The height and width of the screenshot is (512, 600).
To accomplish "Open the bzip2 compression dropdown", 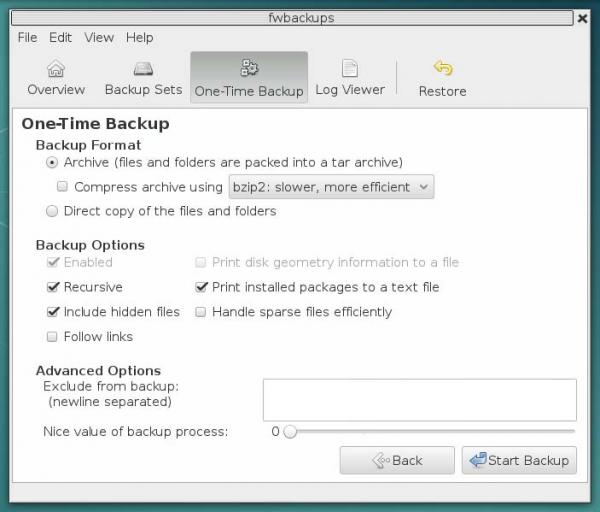I will [x=331, y=187].
